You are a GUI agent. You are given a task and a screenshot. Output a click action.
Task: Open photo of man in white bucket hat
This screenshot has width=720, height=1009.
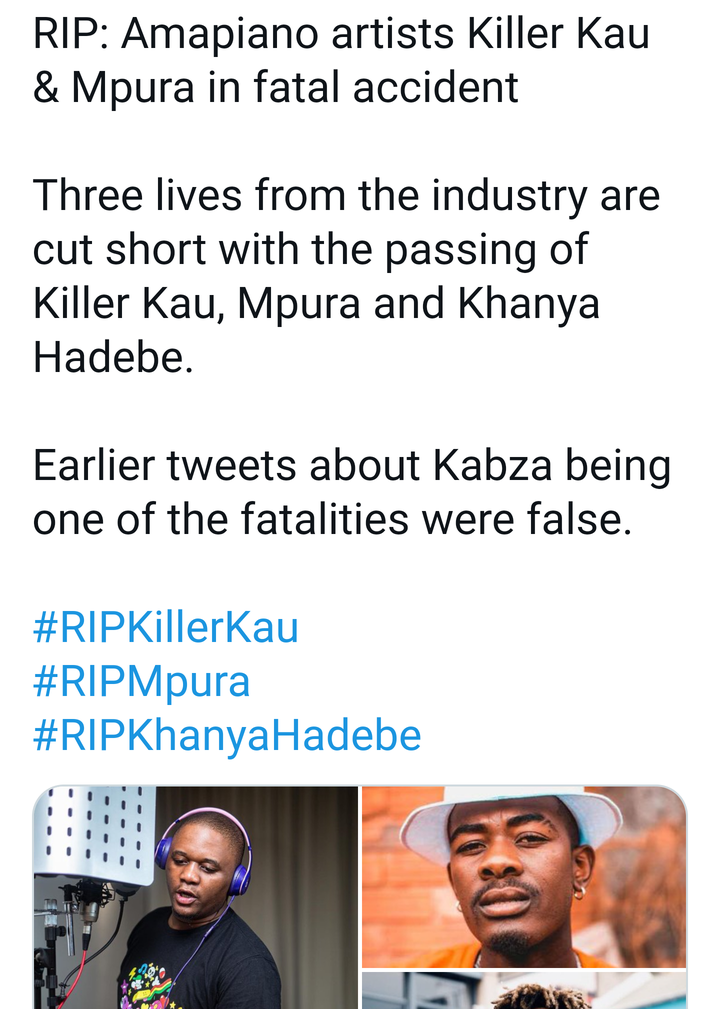(x=523, y=877)
